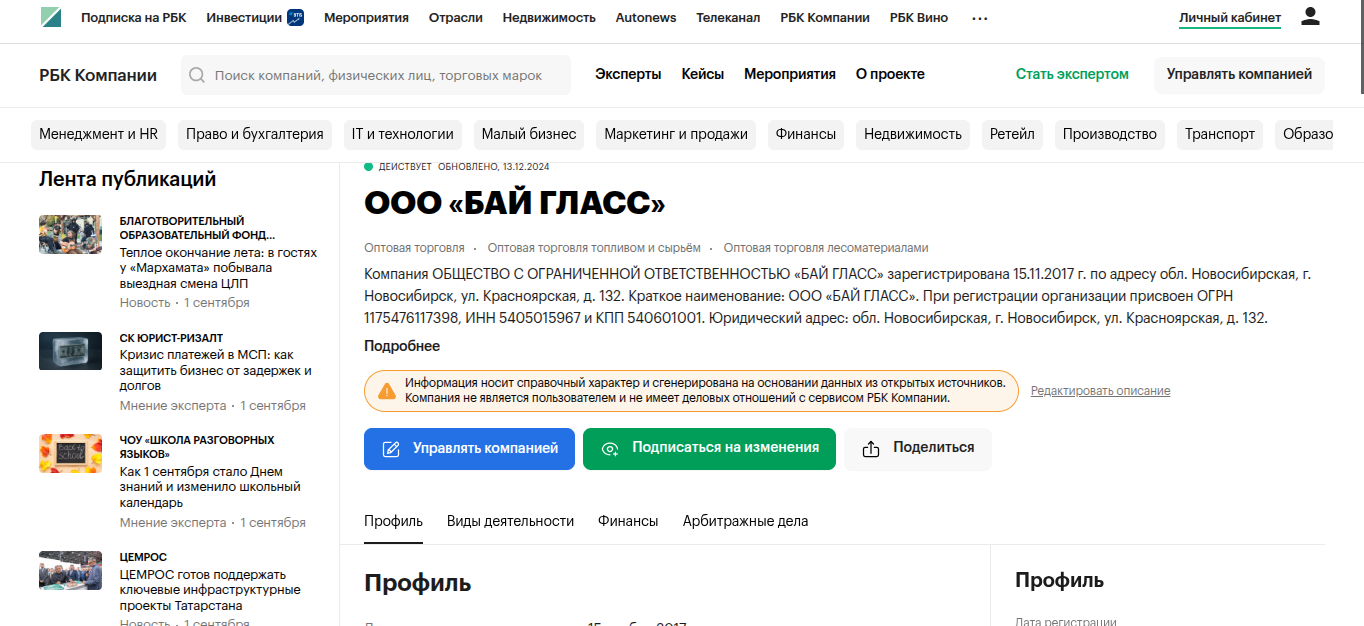This screenshot has width=1364, height=626.
Task: Click Оптовая торговля category link
Action: click(x=414, y=248)
